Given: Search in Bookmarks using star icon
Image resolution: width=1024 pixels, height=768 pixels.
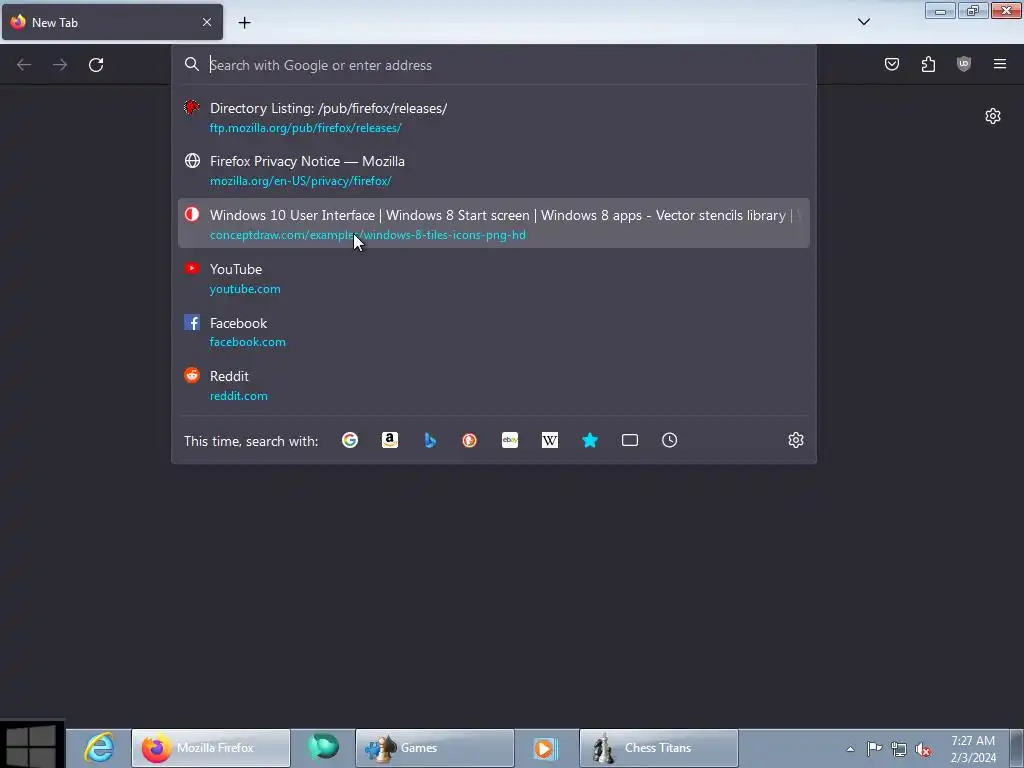Looking at the screenshot, I should click(590, 440).
